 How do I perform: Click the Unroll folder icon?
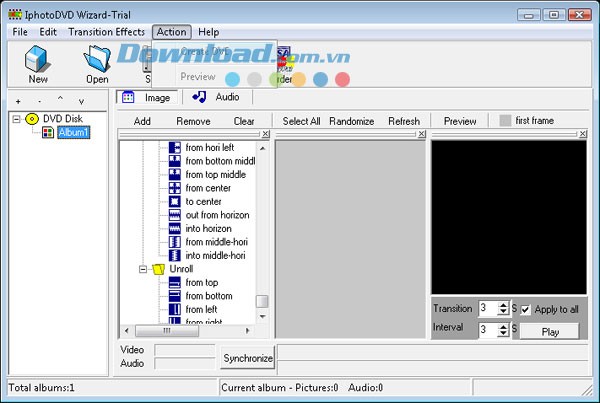point(158,269)
